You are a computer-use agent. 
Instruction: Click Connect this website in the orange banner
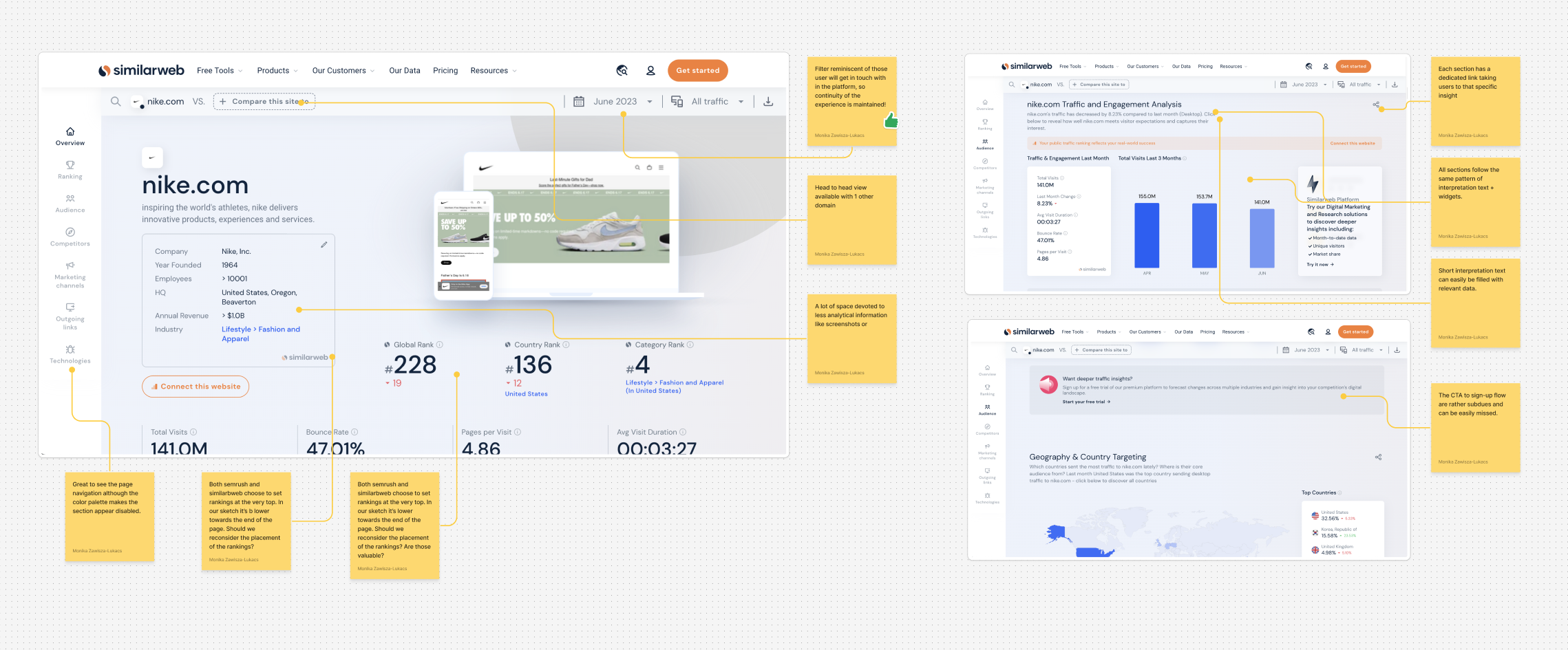[1353, 143]
